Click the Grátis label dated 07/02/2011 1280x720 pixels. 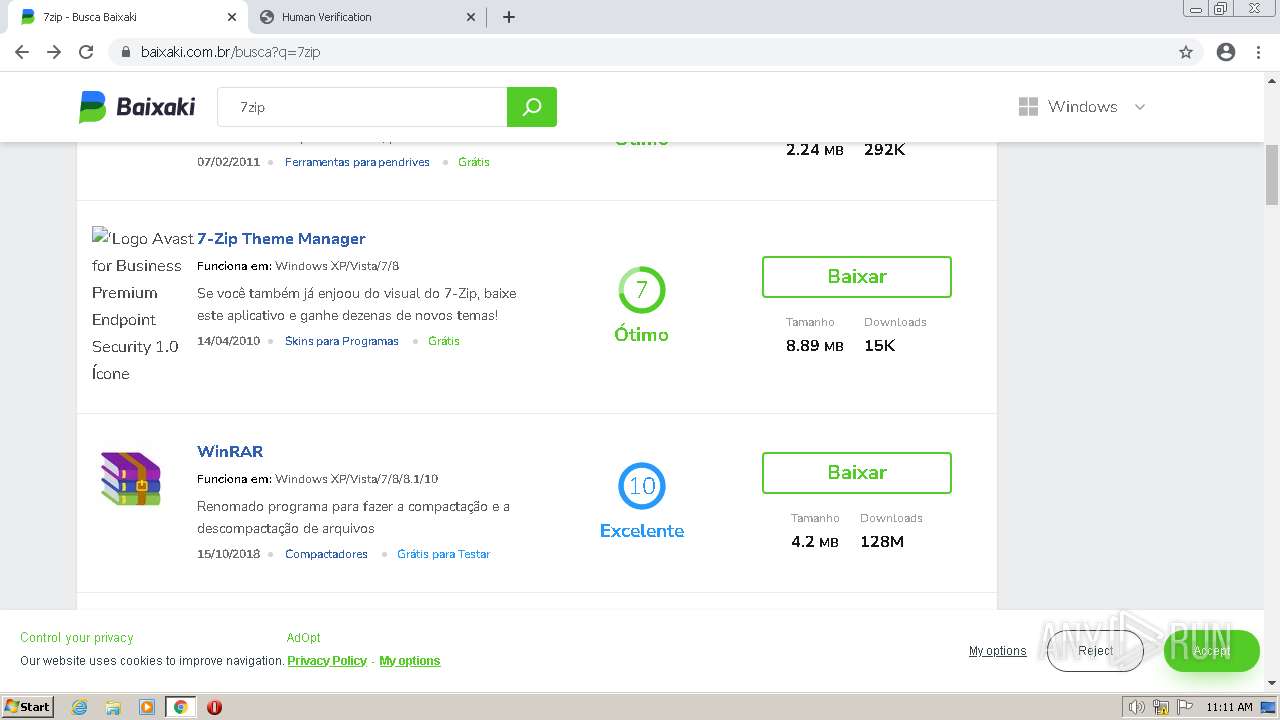coord(474,162)
